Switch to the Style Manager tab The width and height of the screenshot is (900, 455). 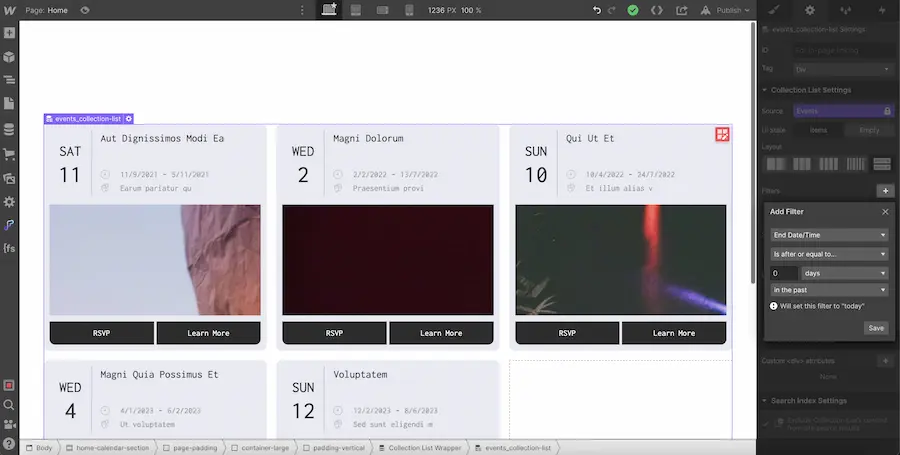point(845,10)
